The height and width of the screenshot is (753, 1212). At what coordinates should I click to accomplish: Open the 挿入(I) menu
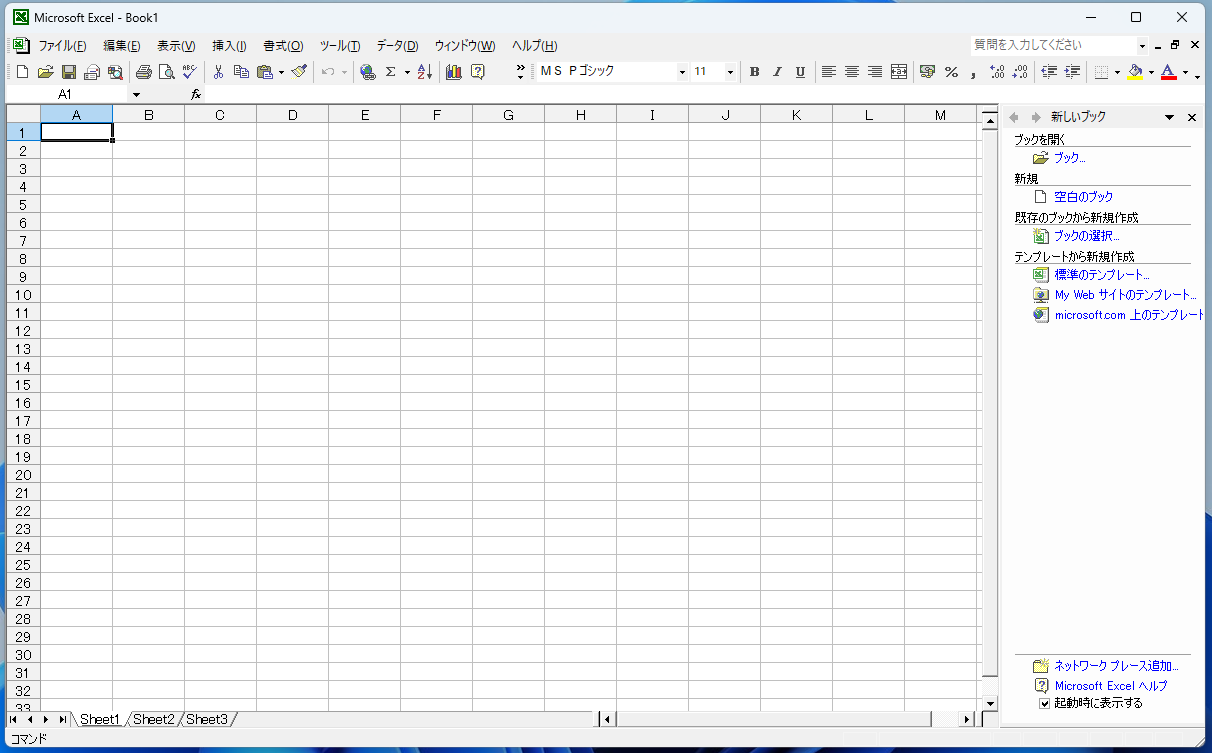[x=229, y=46]
